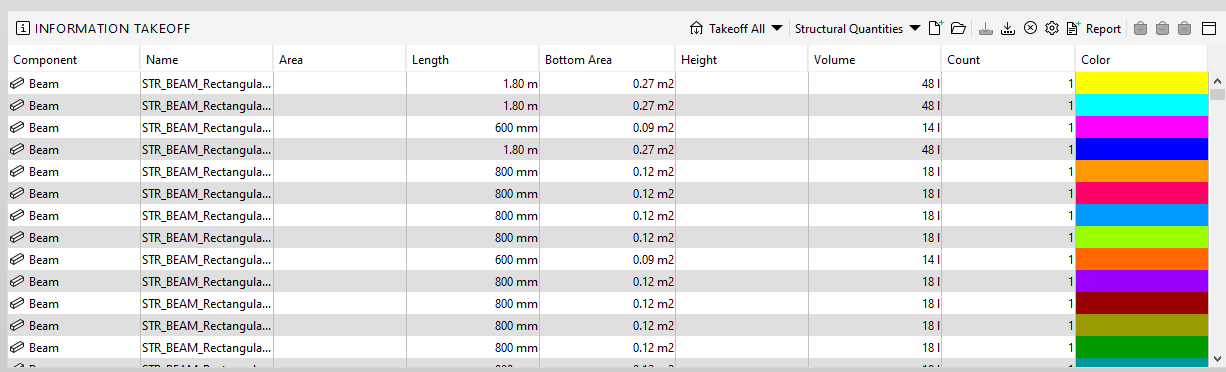This screenshot has height=372, width=1226.
Task: Click 18 l volume in sky blue row
Action: click(931, 216)
